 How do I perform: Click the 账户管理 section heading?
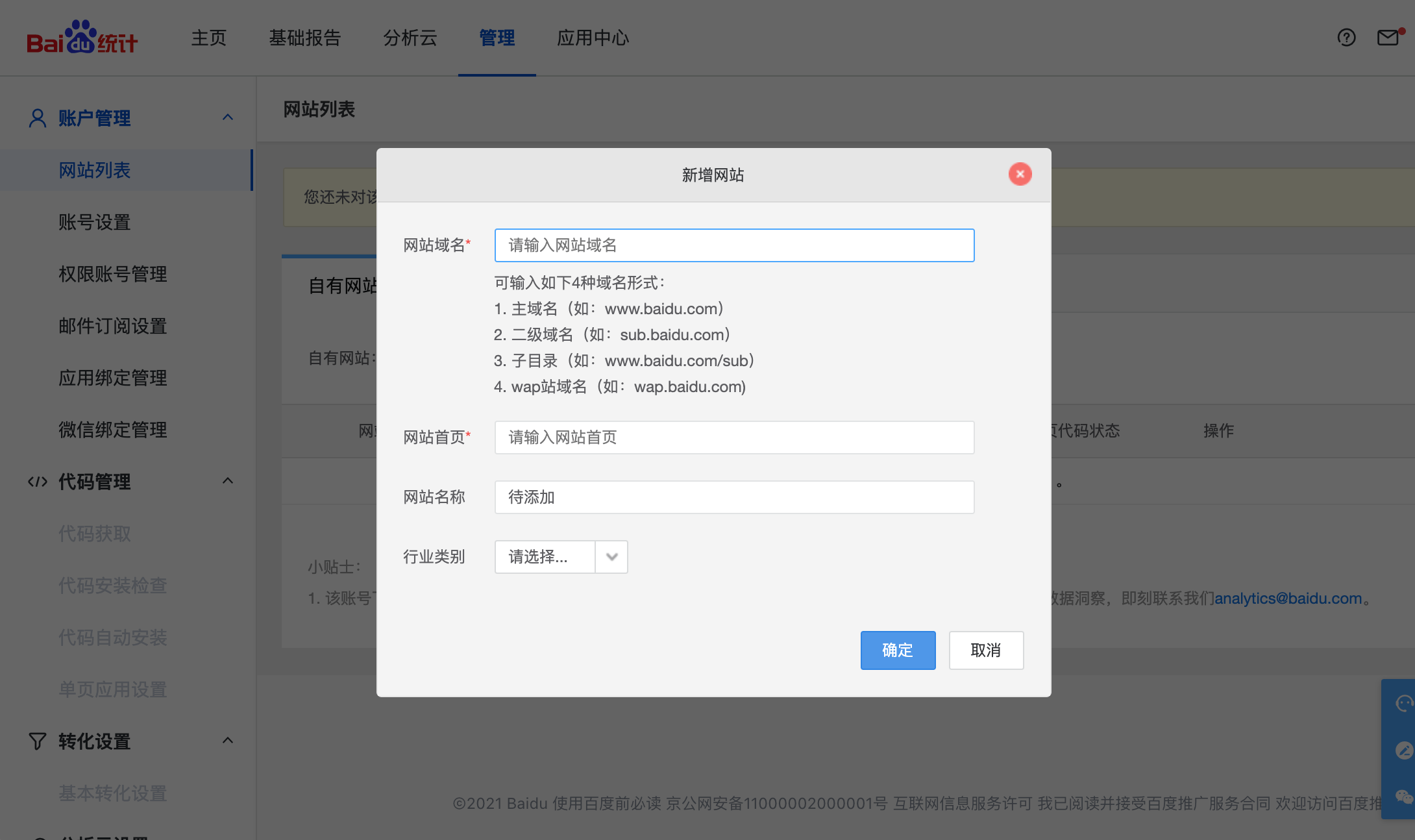click(95, 118)
